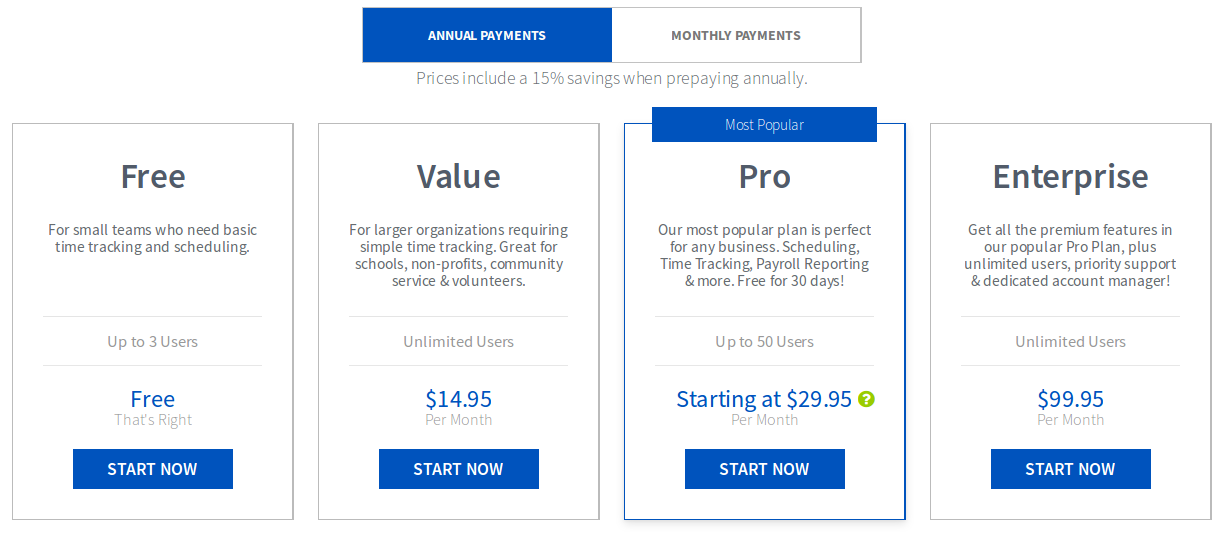
Task: Click the Up to 50 Users label
Action: coord(764,342)
